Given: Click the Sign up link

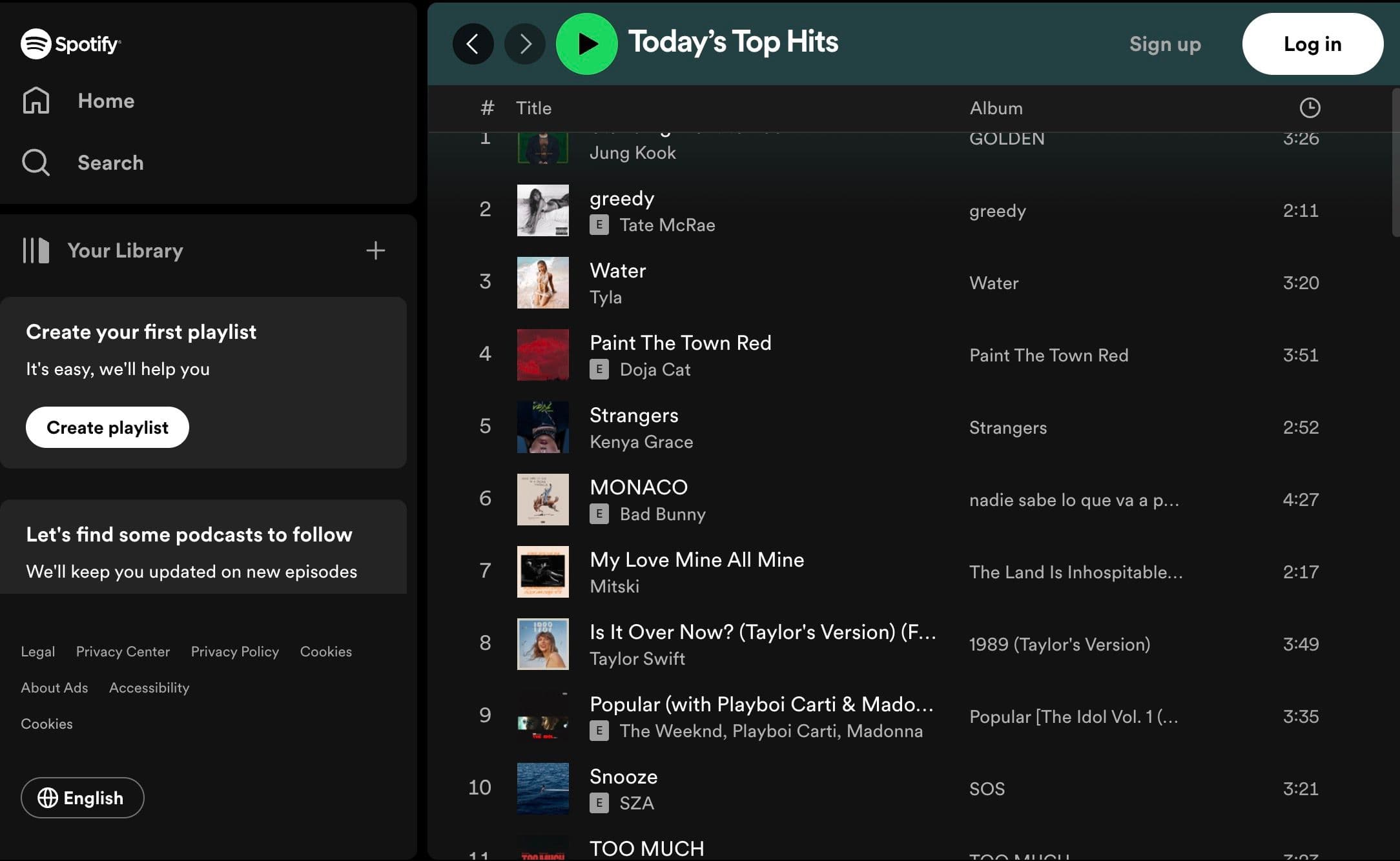Looking at the screenshot, I should pos(1164,44).
